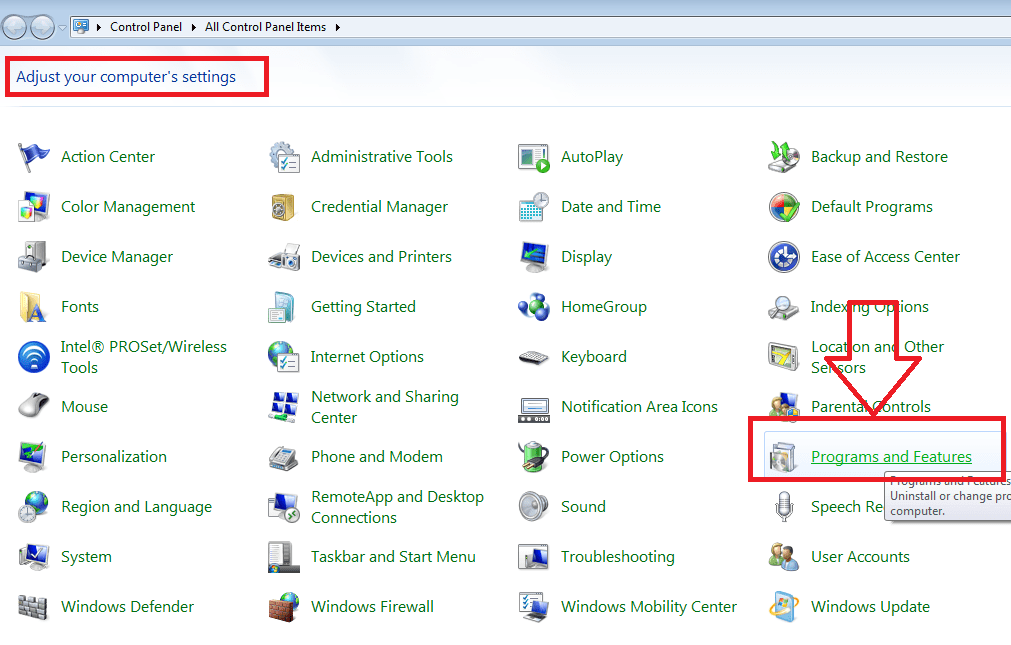Open the Region and Language link

[137, 507]
